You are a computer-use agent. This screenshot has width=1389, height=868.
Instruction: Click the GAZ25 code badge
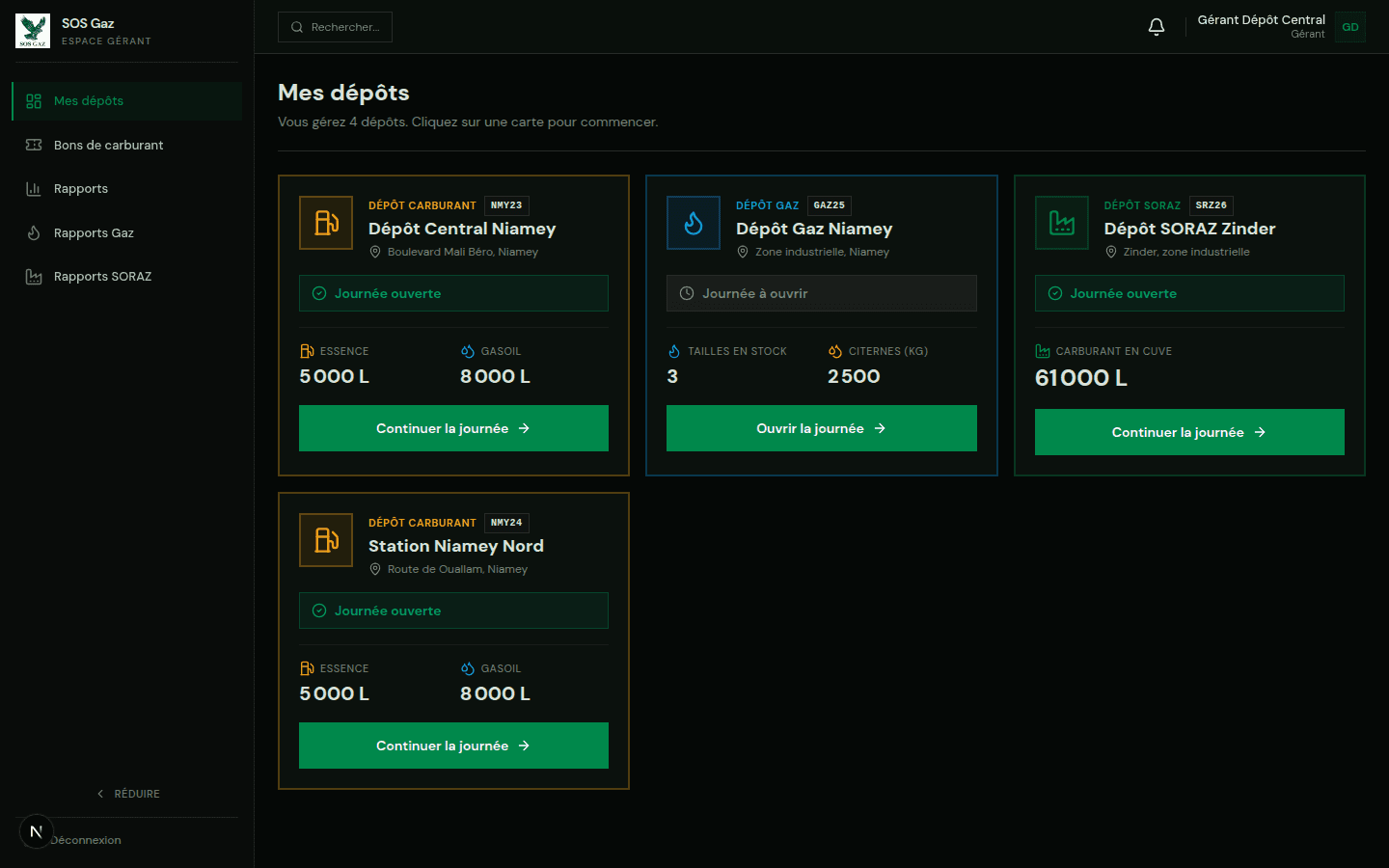[x=830, y=205]
